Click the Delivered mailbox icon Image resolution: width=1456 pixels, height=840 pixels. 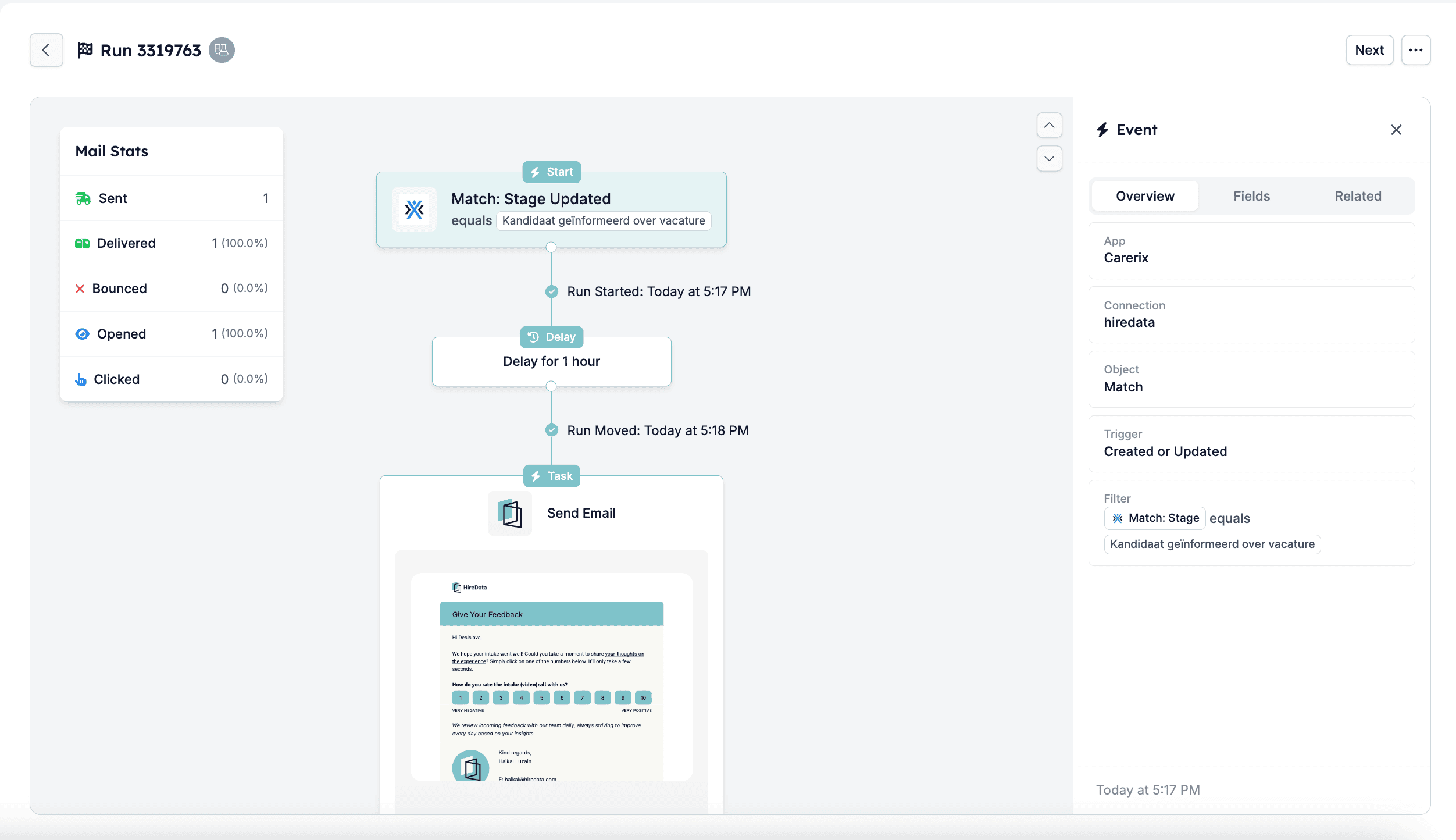click(x=82, y=243)
